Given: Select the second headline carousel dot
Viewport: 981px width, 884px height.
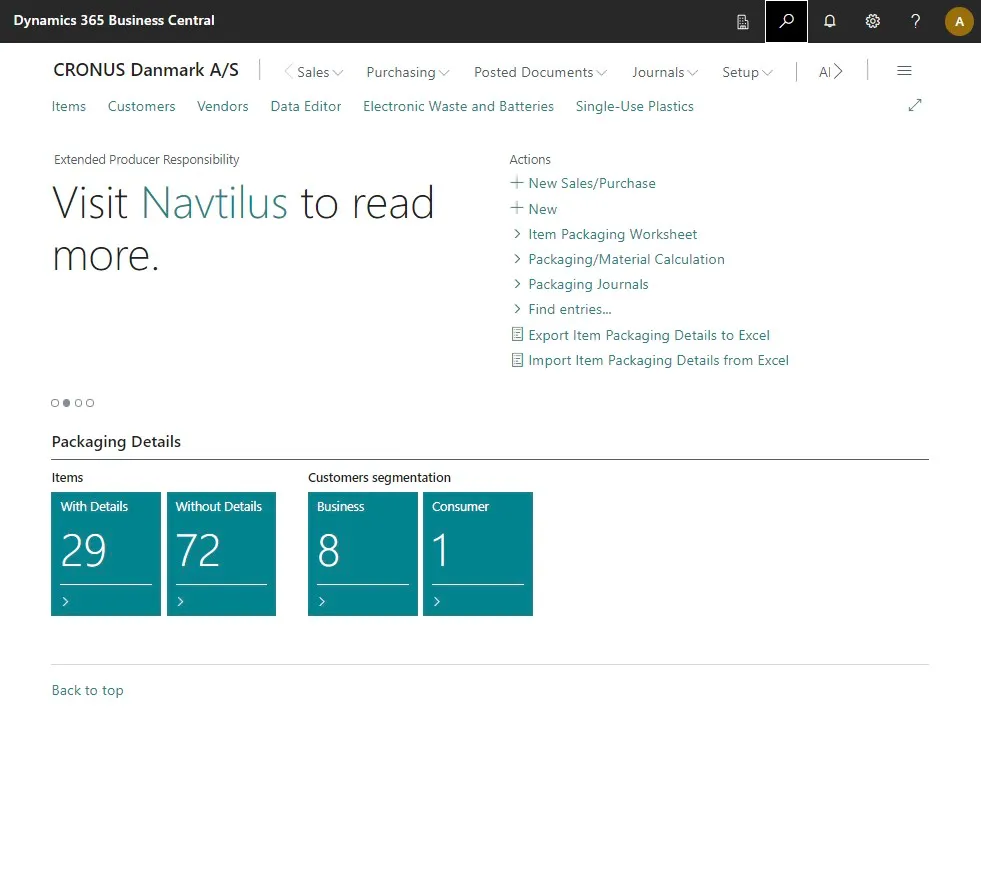Looking at the screenshot, I should pyautogui.click(x=66, y=403).
